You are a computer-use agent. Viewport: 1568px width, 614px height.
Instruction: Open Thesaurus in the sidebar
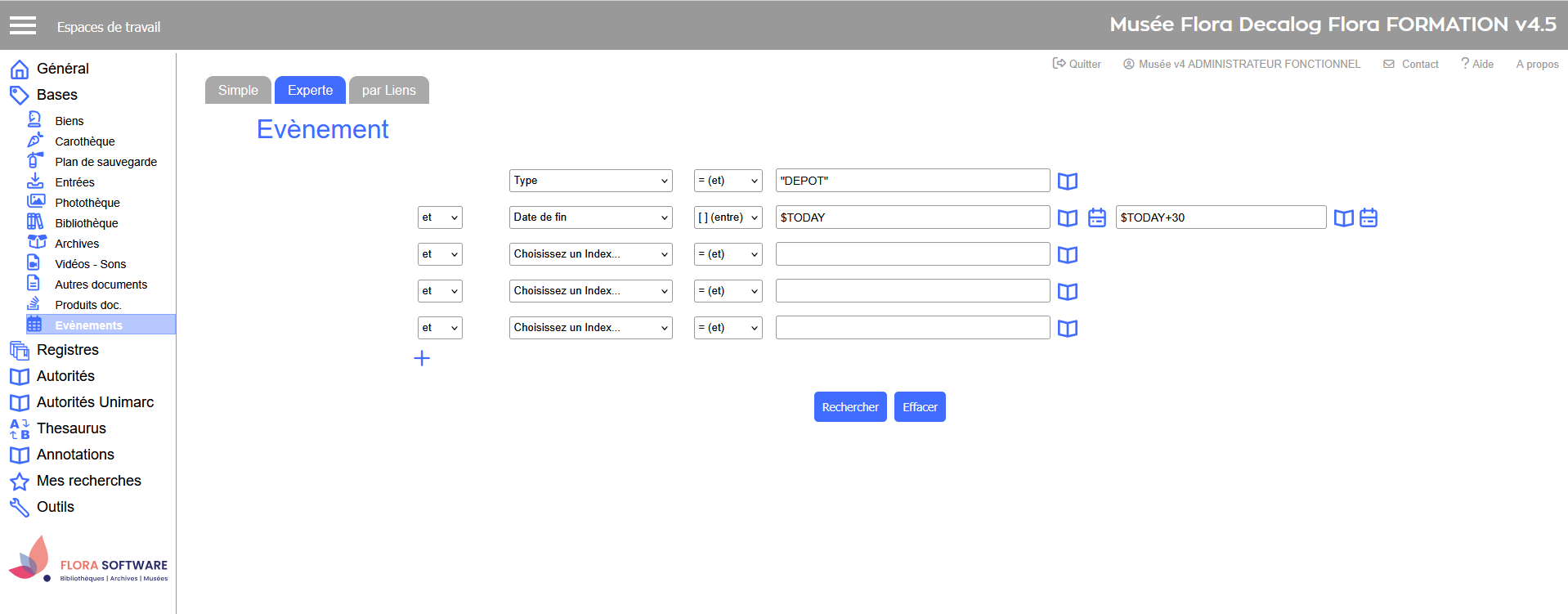coord(71,428)
